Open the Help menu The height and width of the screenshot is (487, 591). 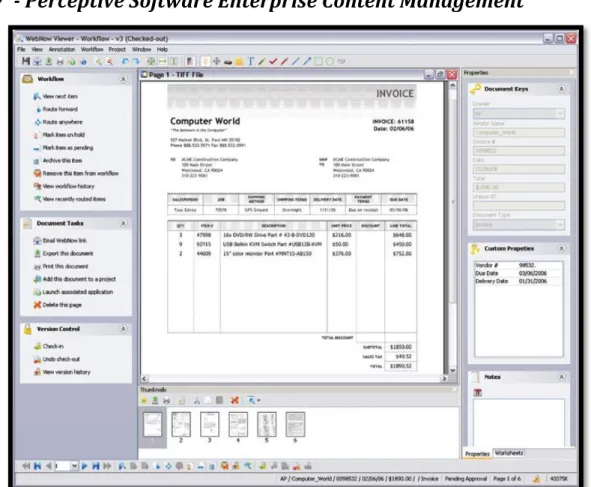pyautogui.click(x=162, y=49)
